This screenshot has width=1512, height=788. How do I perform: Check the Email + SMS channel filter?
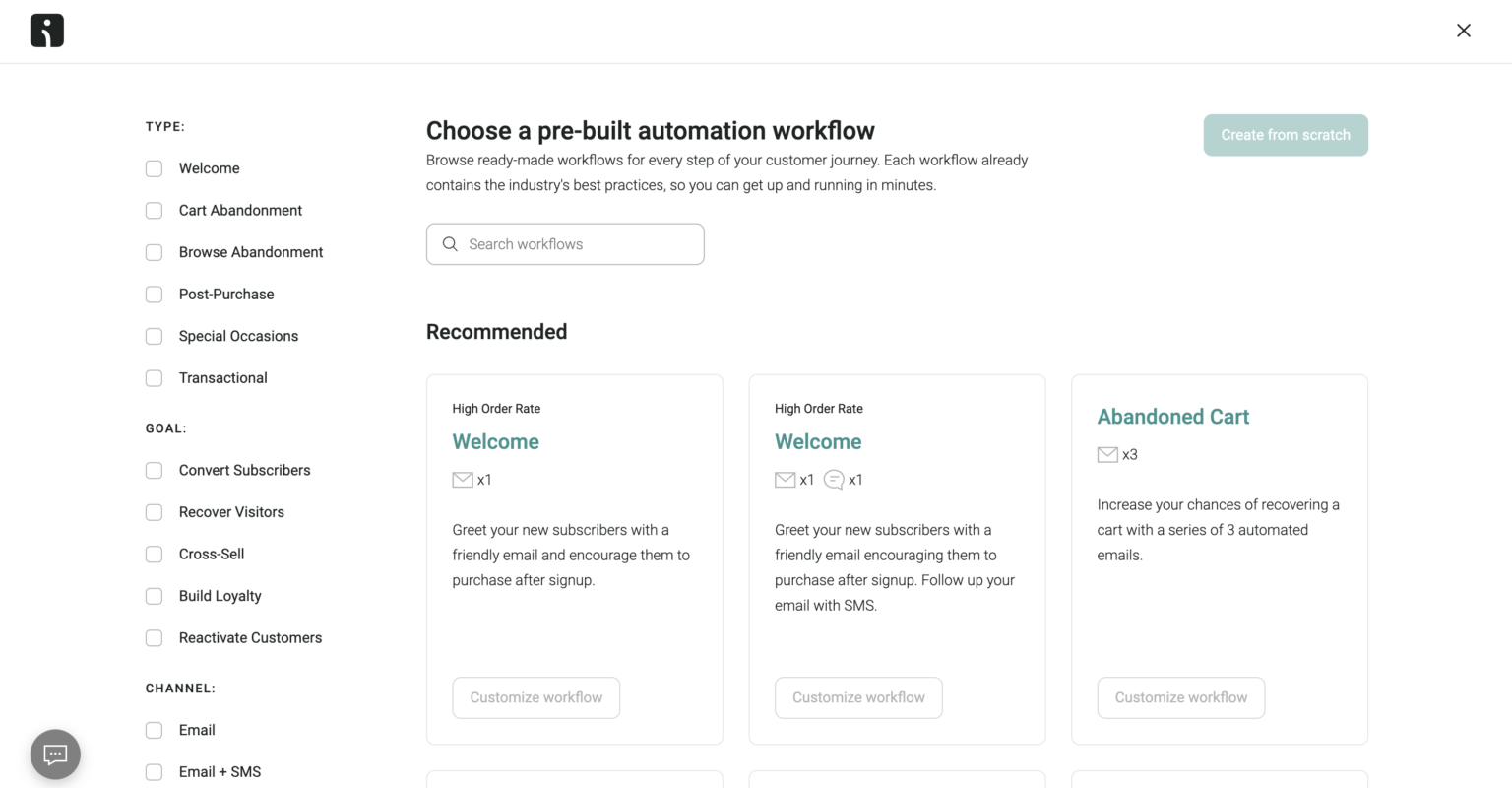(154, 771)
